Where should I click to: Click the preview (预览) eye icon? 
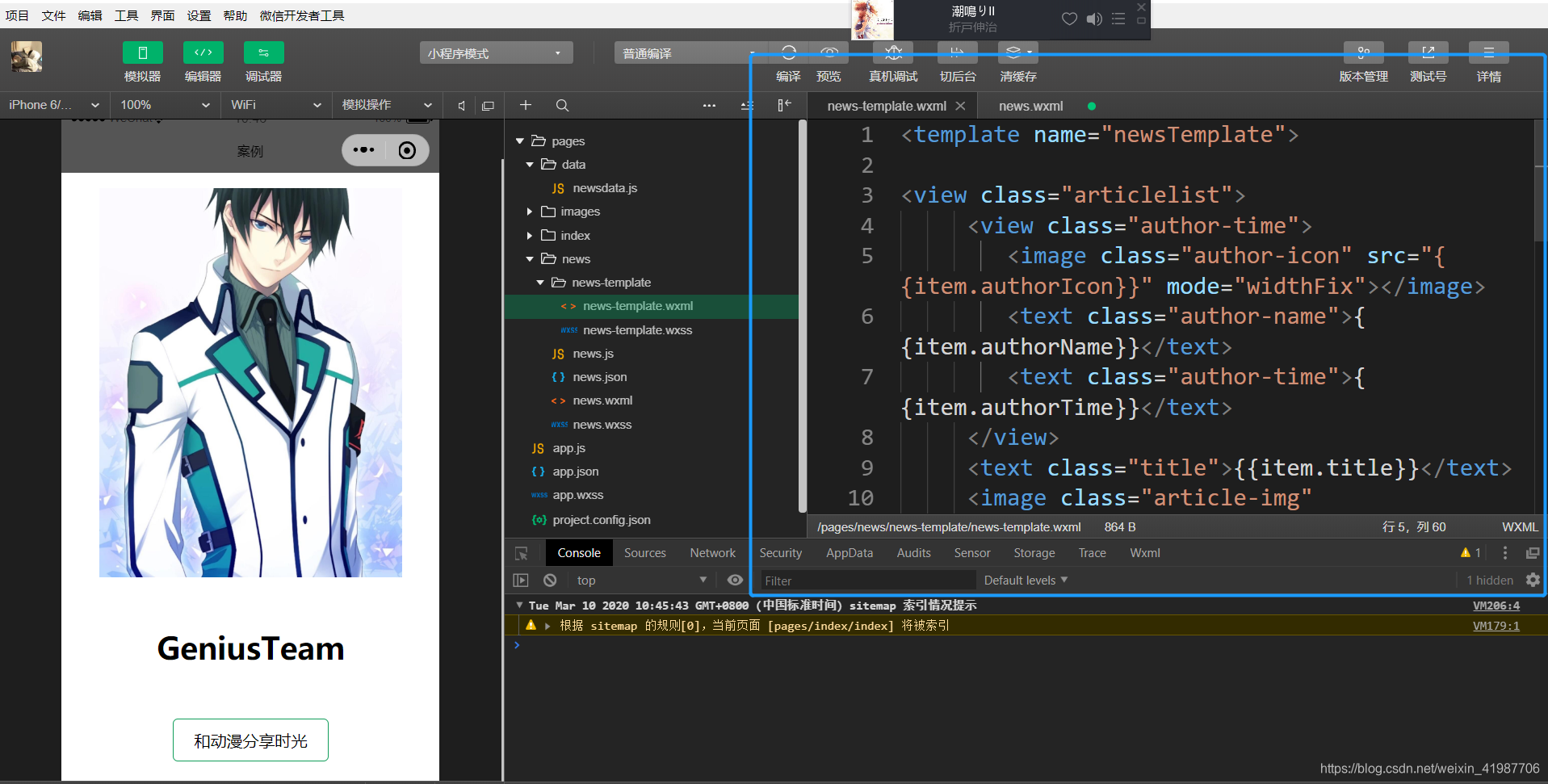829,52
